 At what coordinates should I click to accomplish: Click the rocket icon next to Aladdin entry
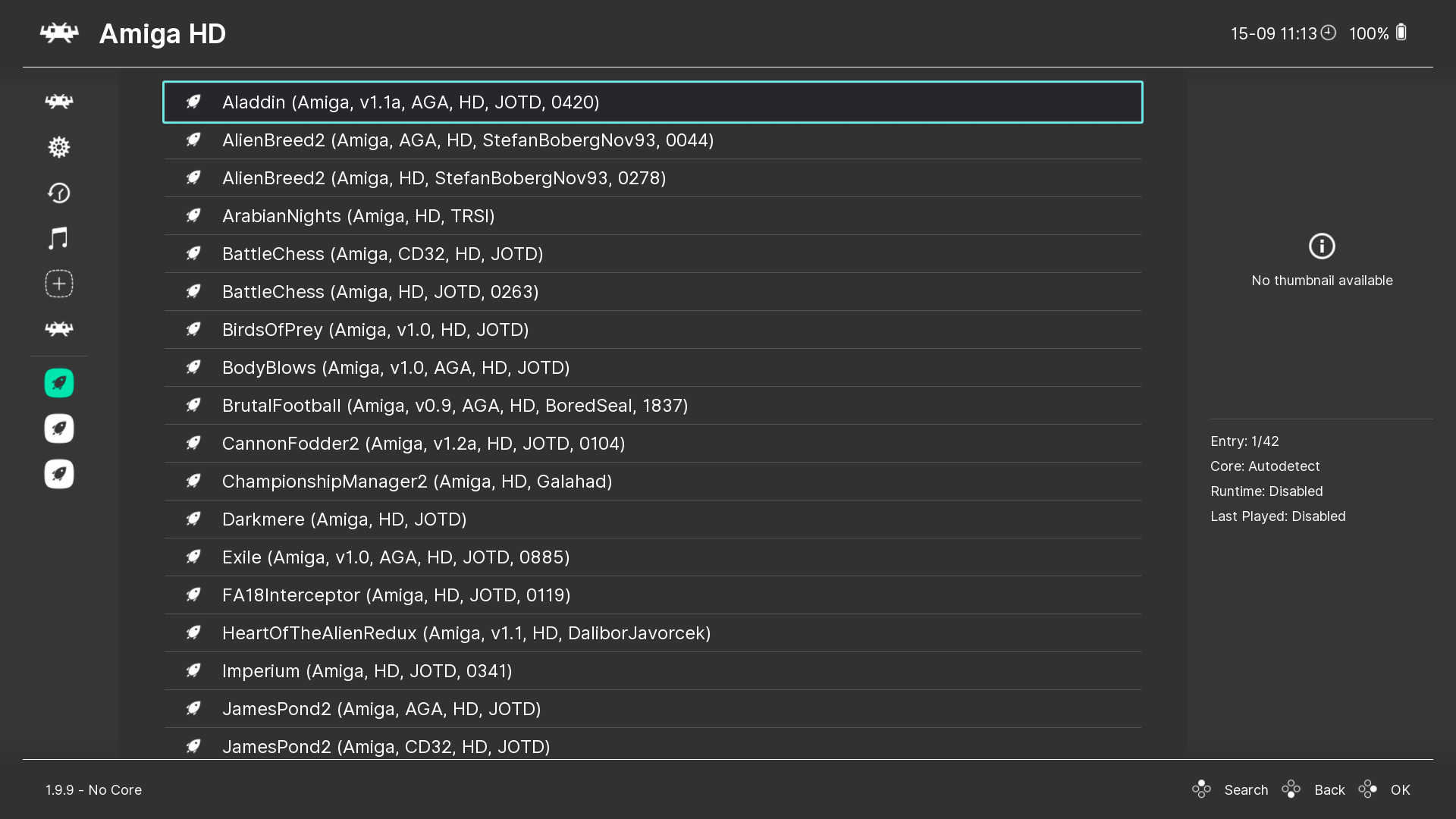point(193,102)
